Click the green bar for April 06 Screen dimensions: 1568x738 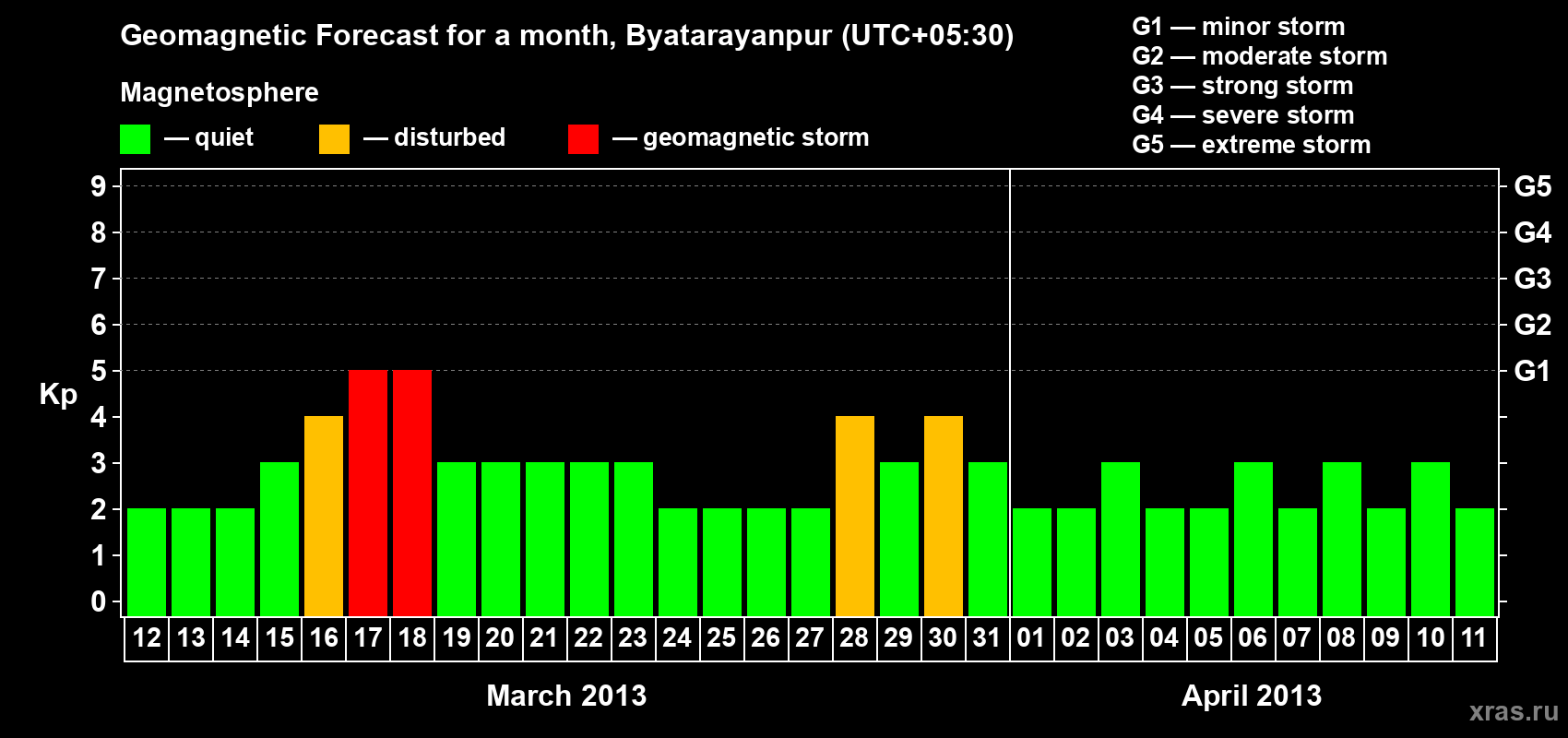point(1253,539)
